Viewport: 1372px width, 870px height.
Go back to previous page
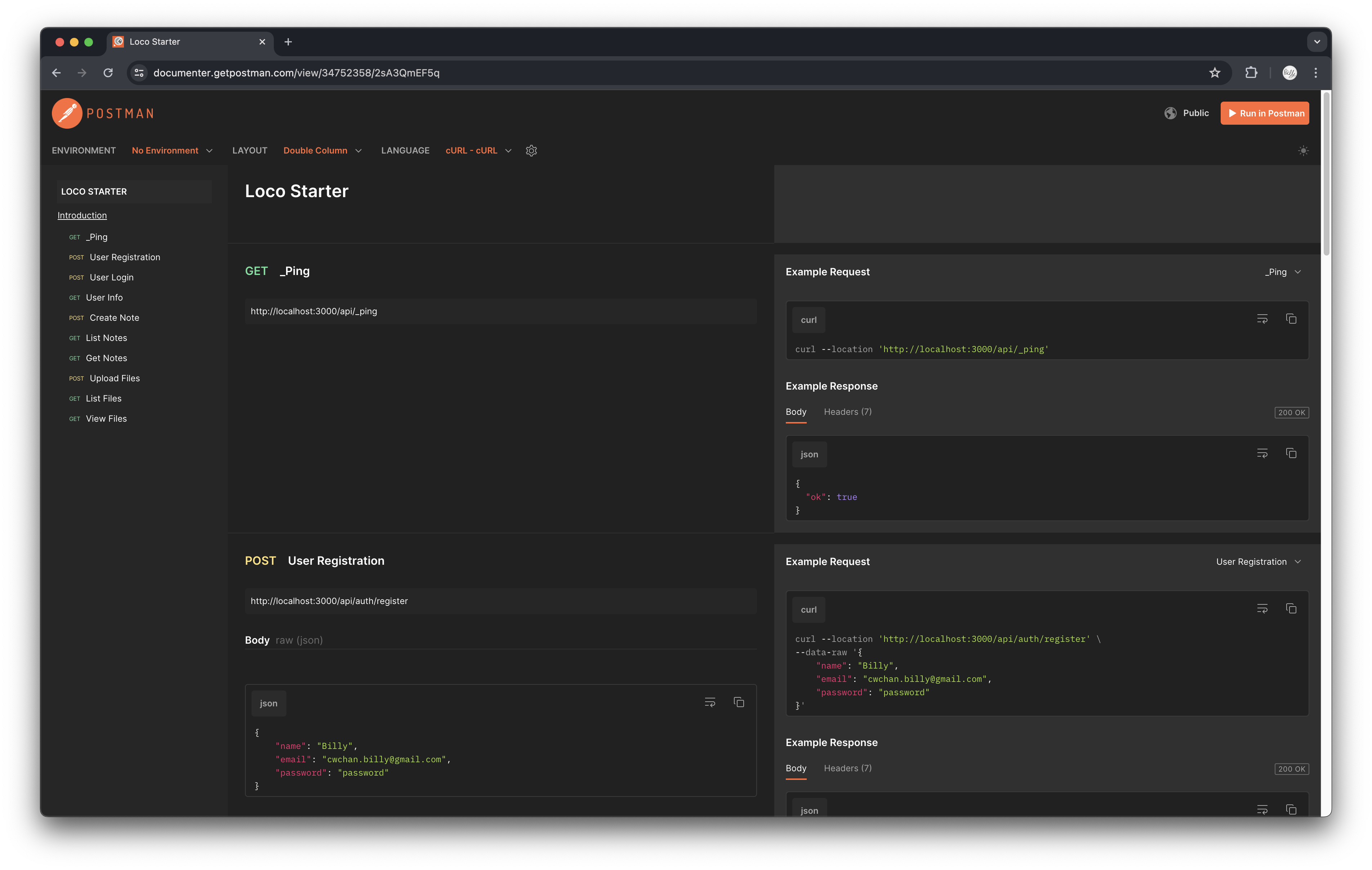click(57, 72)
